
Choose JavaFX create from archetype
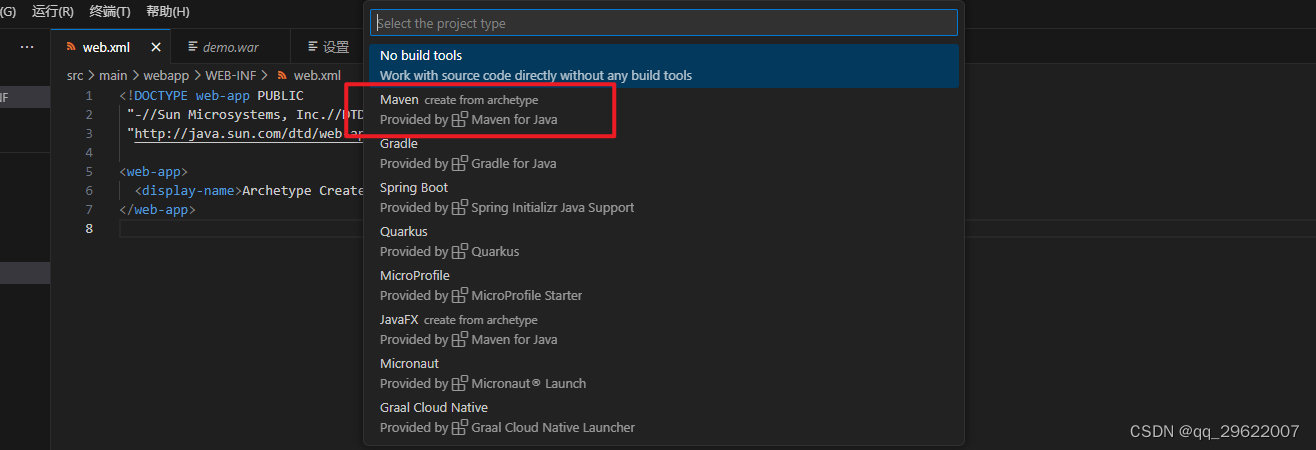tap(664, 330)
